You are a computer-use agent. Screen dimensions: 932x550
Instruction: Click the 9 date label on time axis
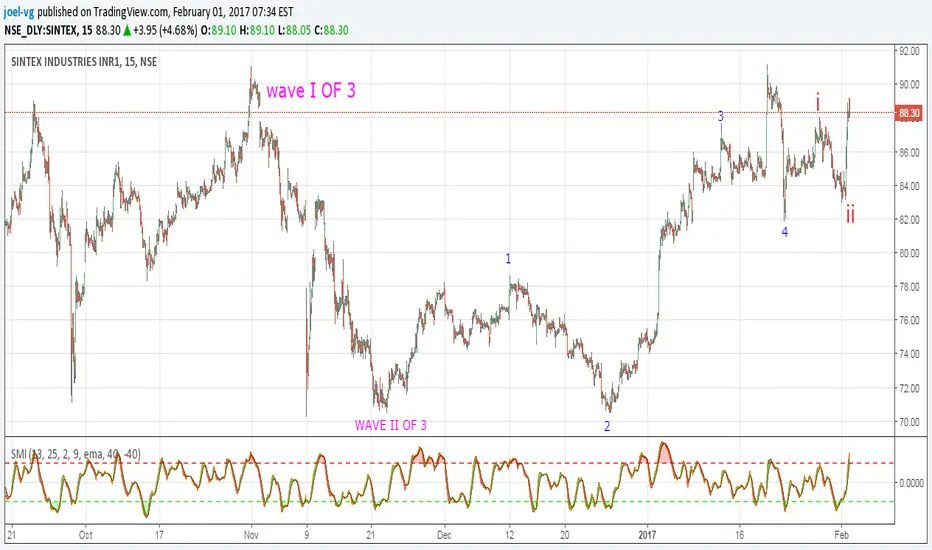pyautogui.click(x=307, y=535)
